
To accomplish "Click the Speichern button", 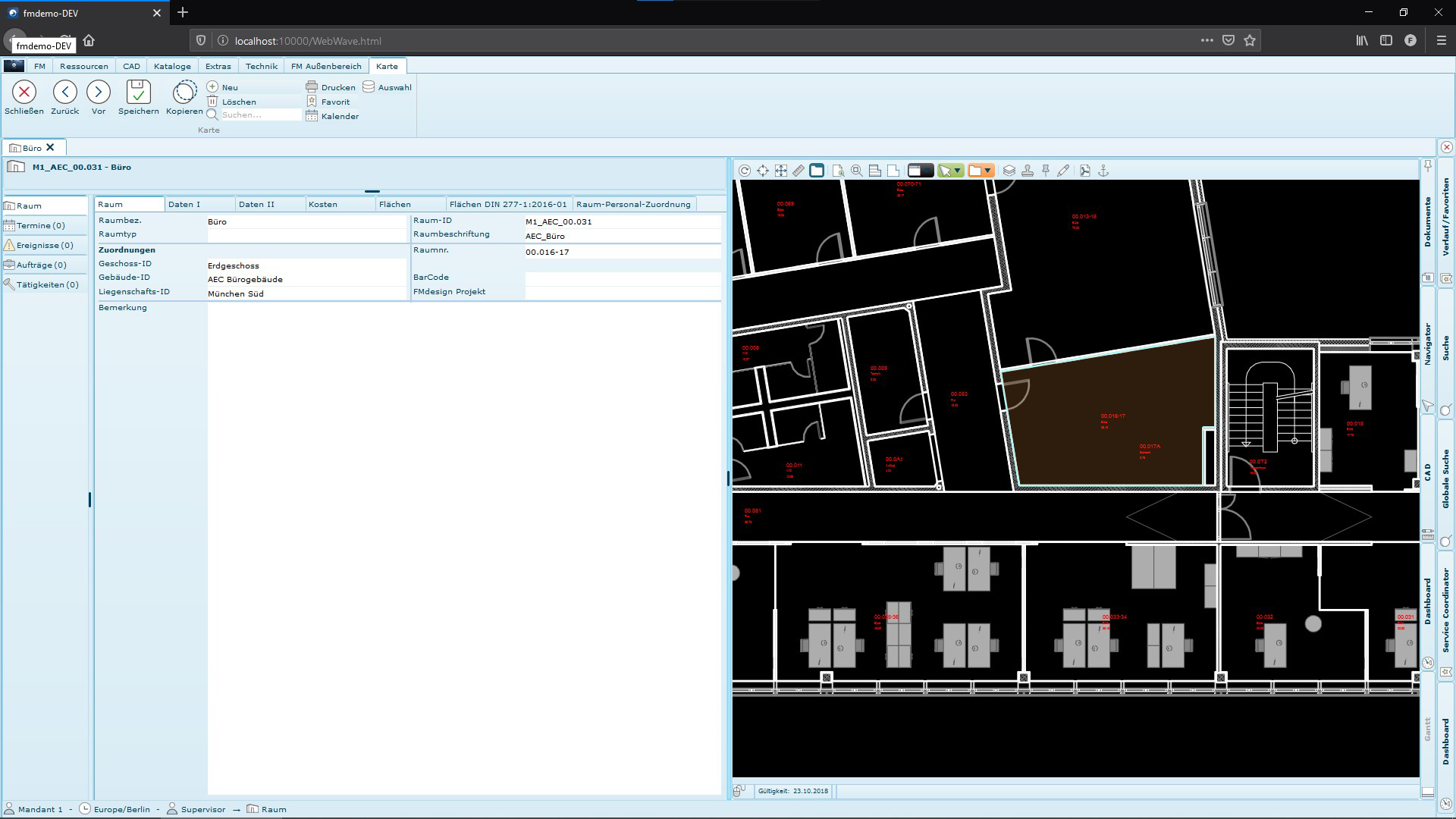I will tap(138, 98).
